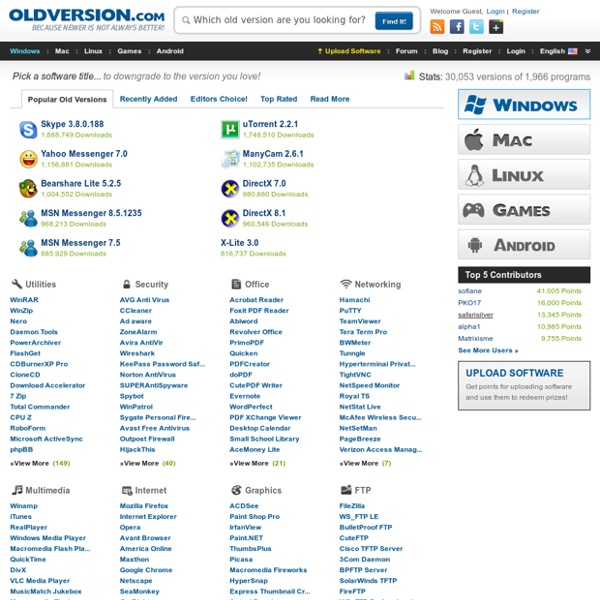Click See More Users link
This screenshot has width=600, height=600.
488,351
